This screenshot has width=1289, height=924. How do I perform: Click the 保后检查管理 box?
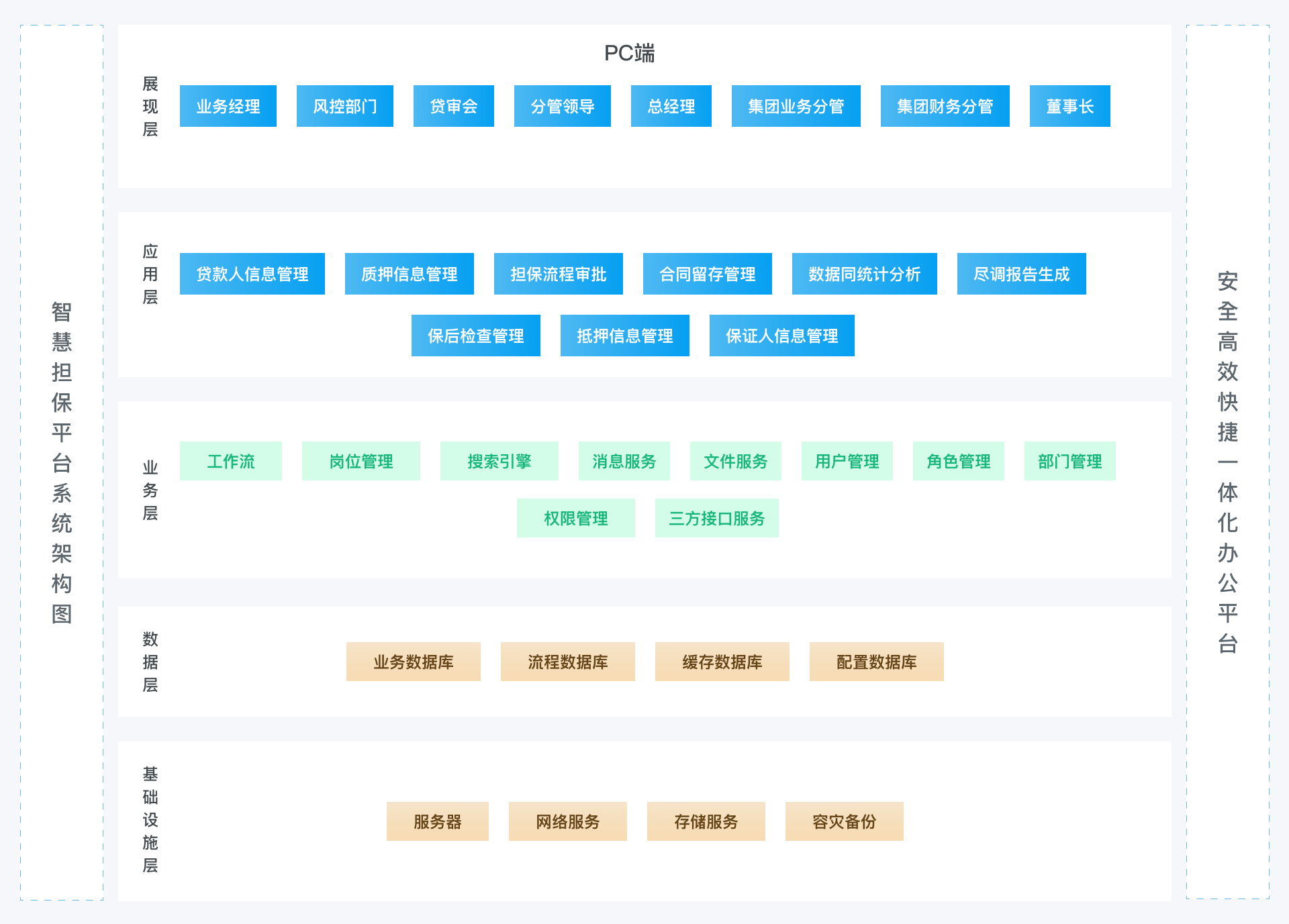coord(475,336)
